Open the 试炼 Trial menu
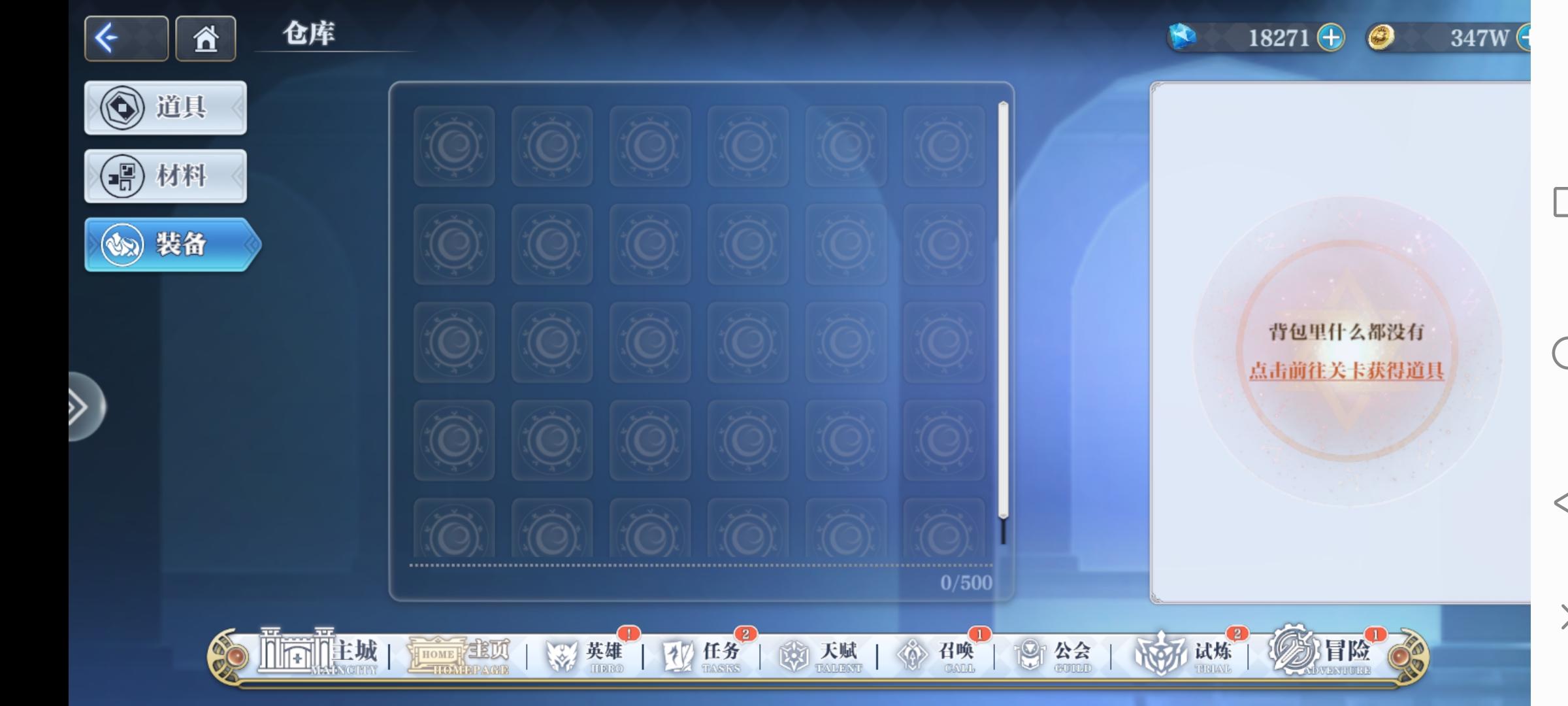Image resolution: width=1568 pixels, height=706 pixels. tap(1184, 654)
